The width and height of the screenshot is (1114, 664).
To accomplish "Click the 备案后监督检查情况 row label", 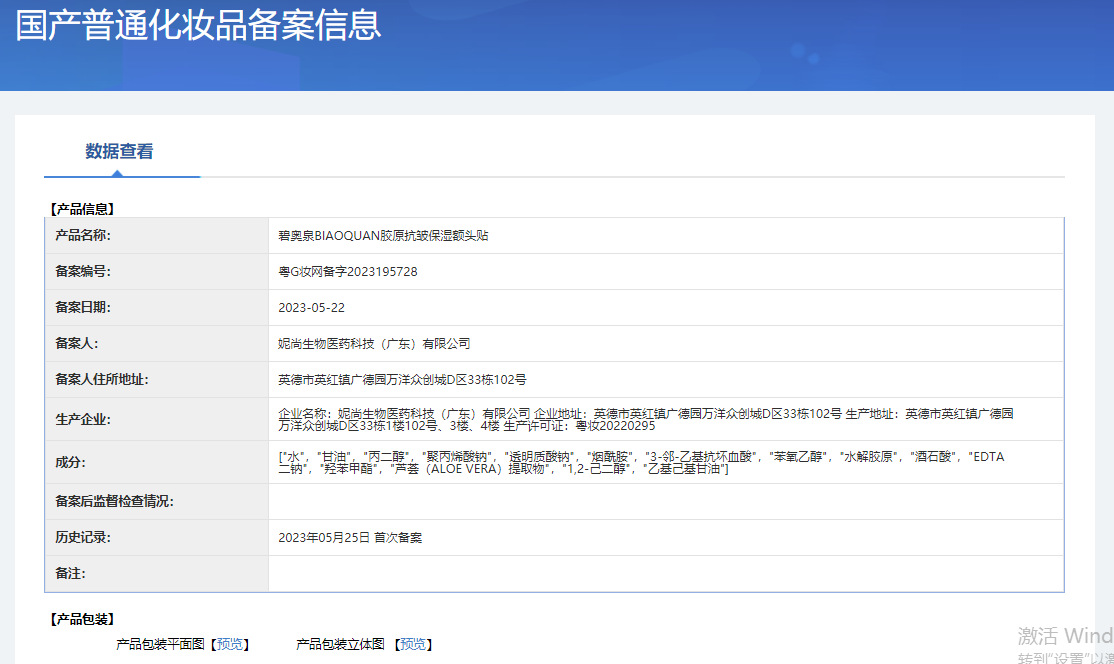I will pyautogui.click(x=114, y=501).
